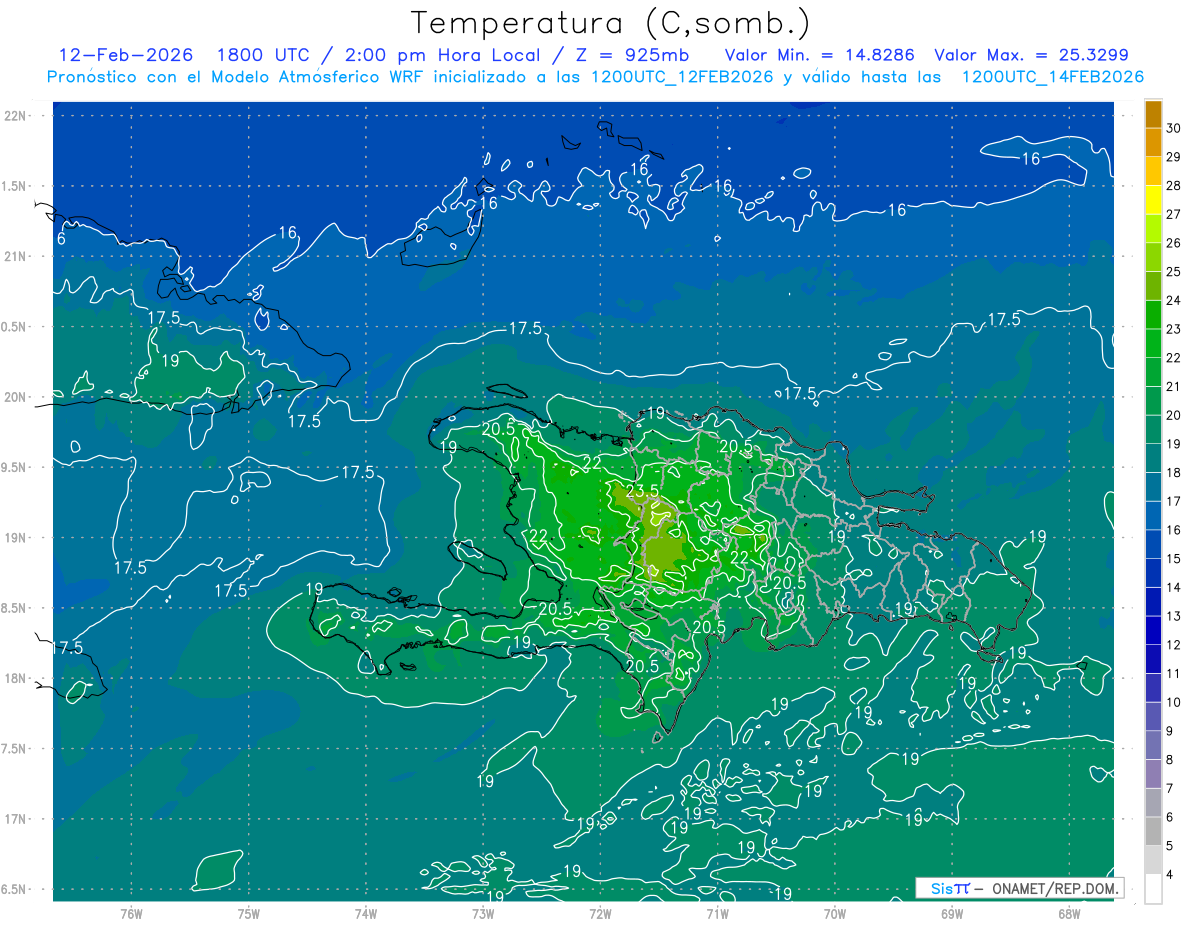Pick the lime swatch between 25 and 26
The height and width of the screenshot is (927, 1200).
click(1153, 257)
